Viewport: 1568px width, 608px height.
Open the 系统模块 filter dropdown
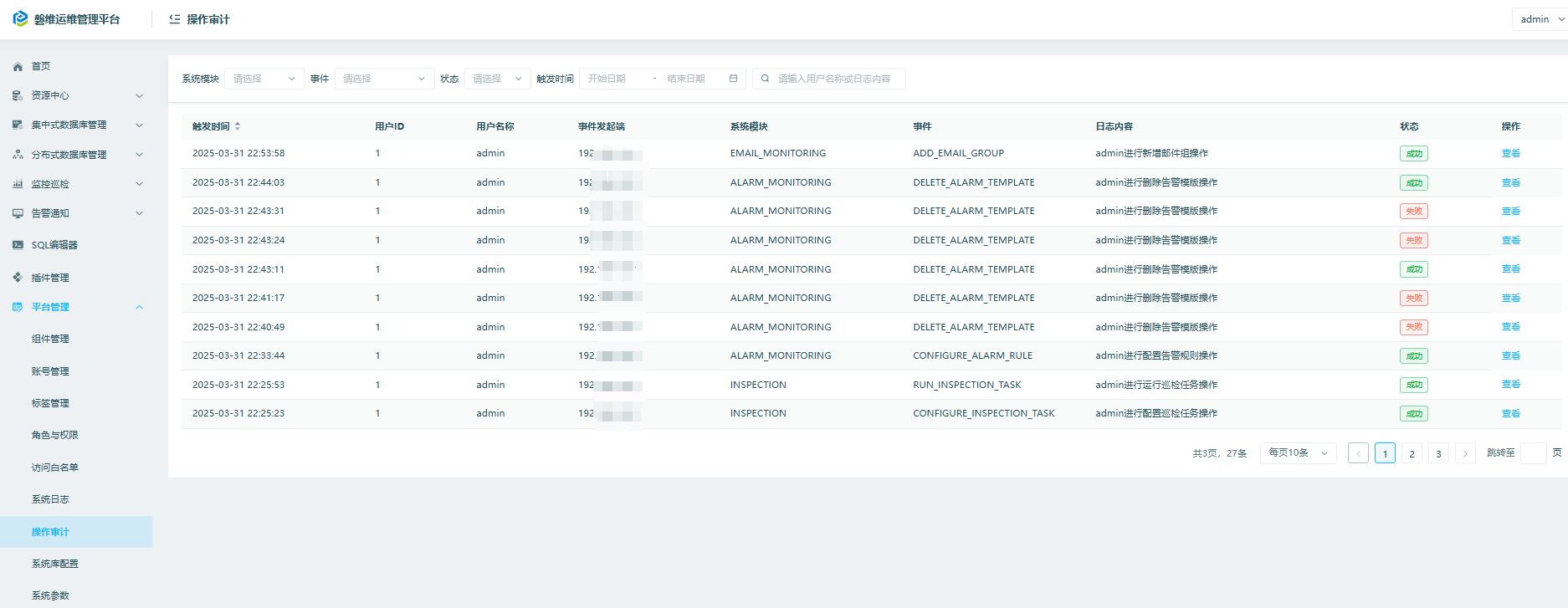coord(264,79)
